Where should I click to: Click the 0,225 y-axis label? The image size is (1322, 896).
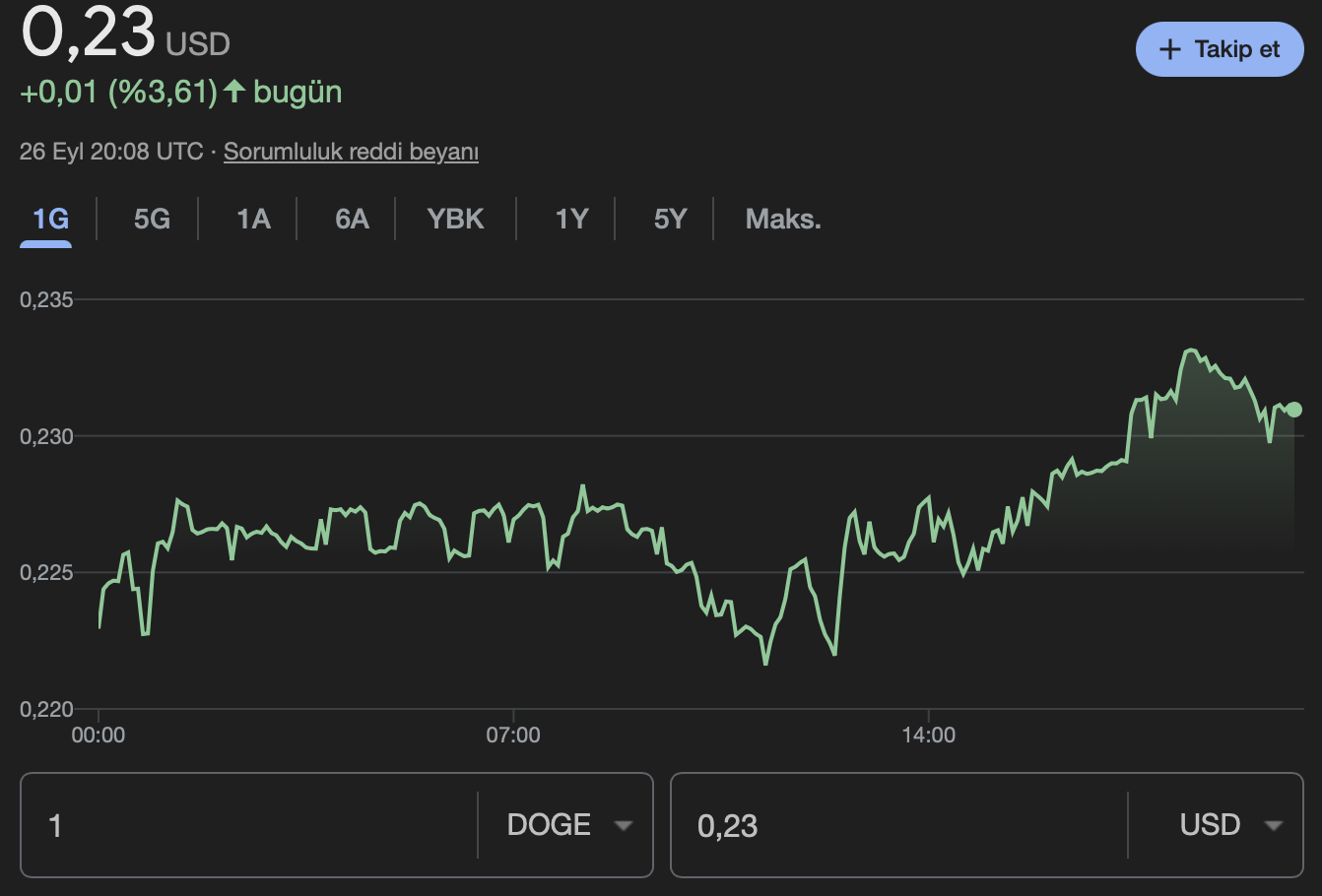46,573
